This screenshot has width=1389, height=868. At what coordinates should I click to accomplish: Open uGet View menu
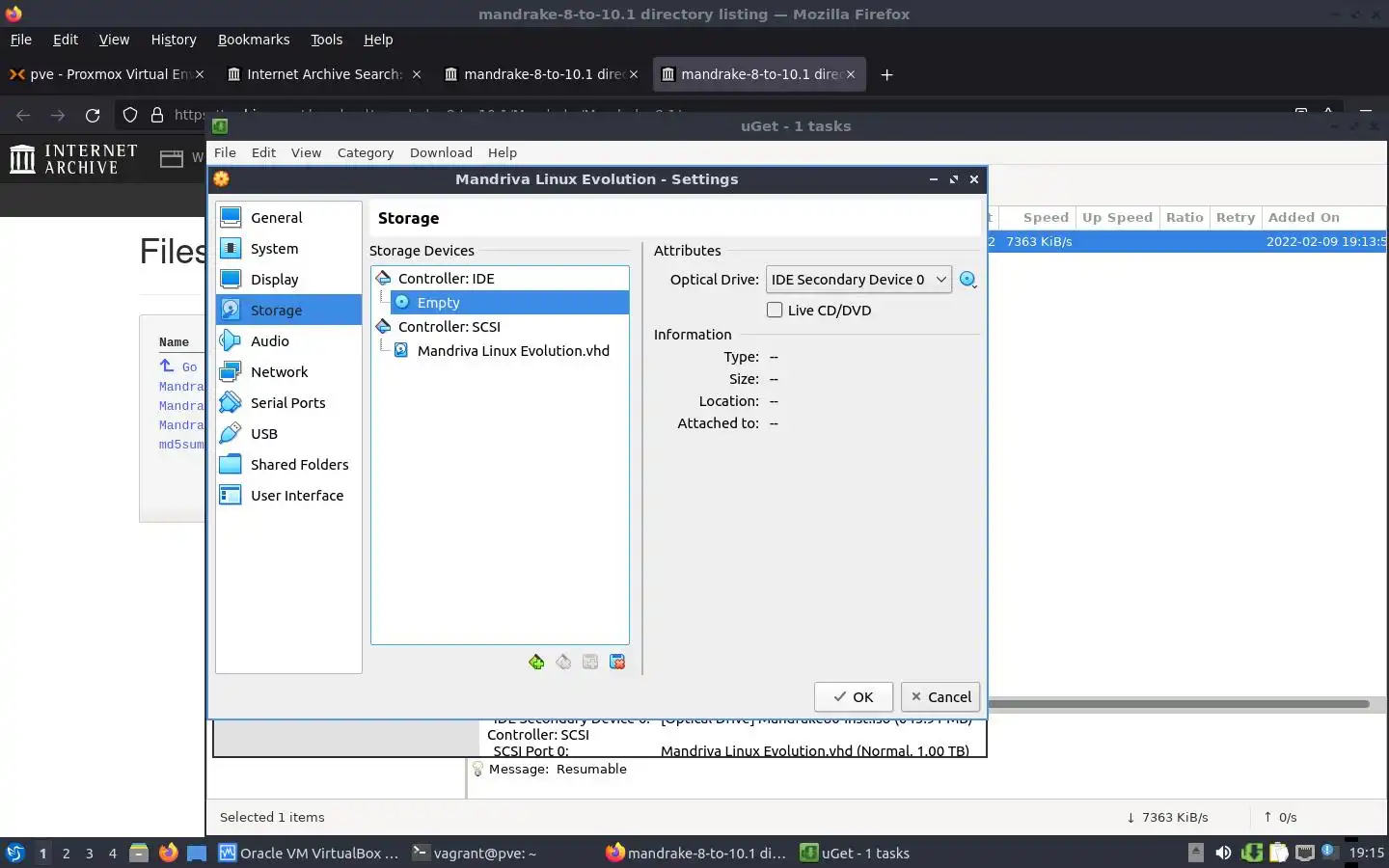coord(306,152)
